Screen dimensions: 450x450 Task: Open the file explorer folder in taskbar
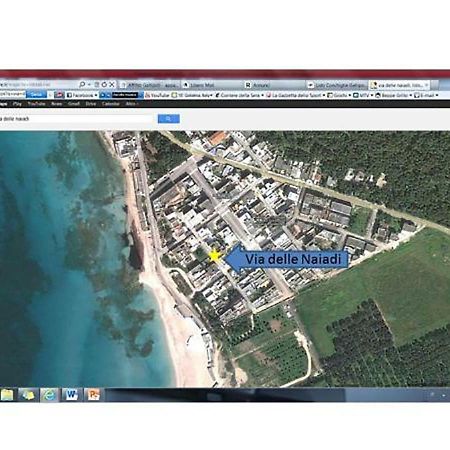pyautogui.click(x=7, y=395)
